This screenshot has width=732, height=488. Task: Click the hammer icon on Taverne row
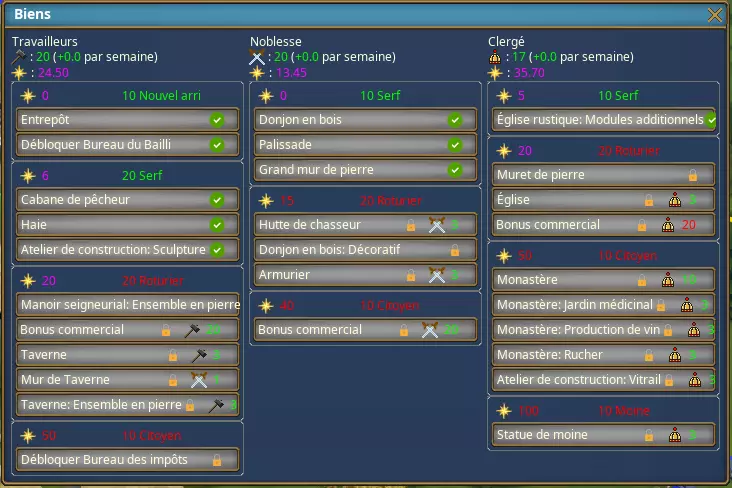point(199,355)
